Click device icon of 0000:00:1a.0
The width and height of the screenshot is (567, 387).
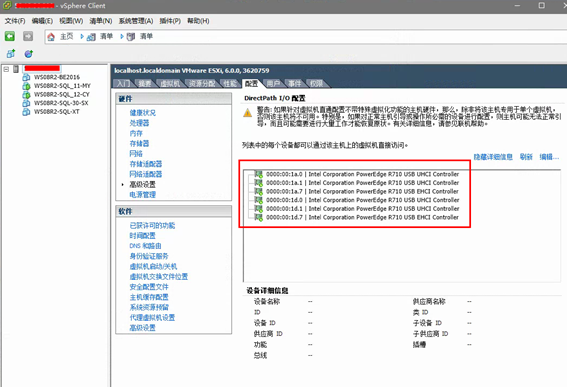click(259, 174)
